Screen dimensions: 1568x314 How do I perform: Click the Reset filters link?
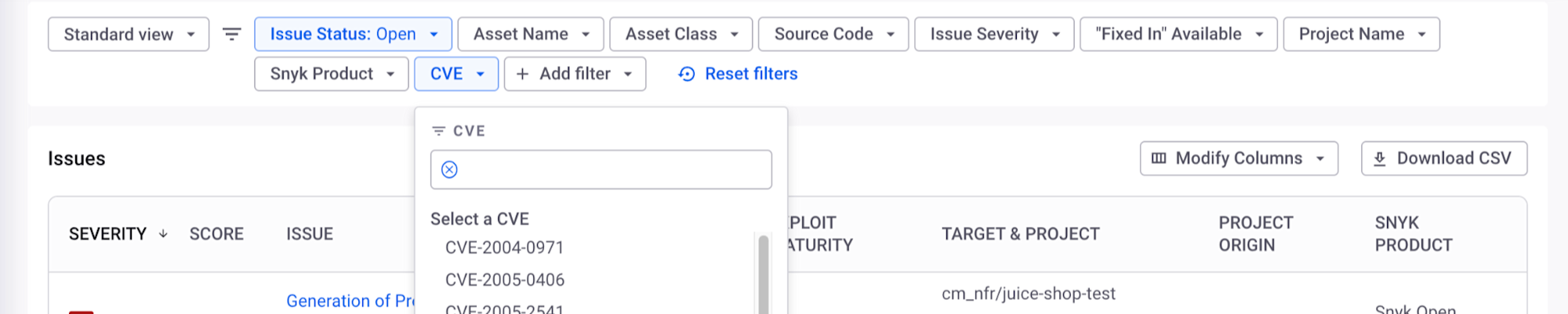(751, 74)
